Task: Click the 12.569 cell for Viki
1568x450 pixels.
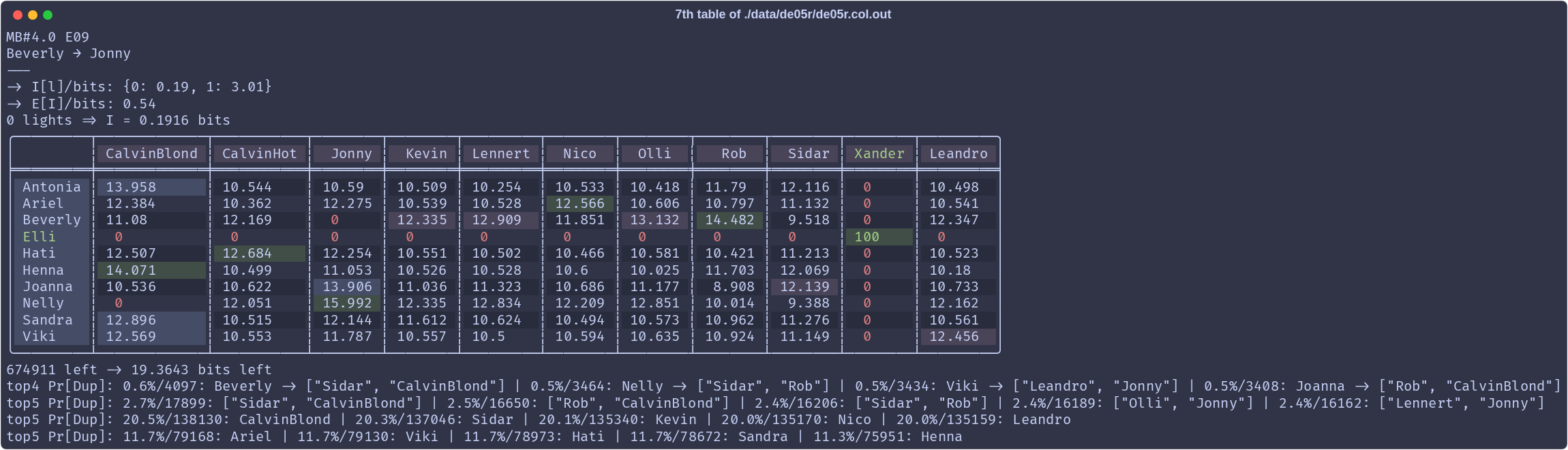Action: [151, 336]
